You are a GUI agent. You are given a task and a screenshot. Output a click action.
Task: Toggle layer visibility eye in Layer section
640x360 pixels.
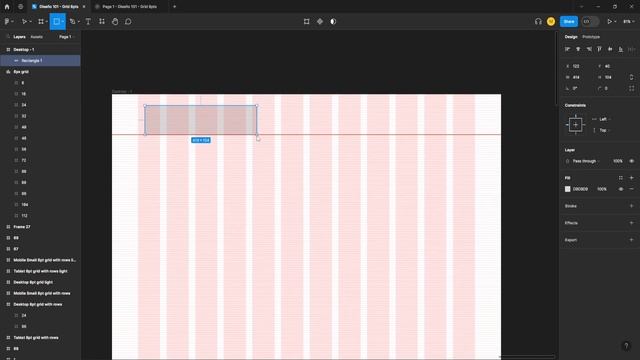coord(631,161)
